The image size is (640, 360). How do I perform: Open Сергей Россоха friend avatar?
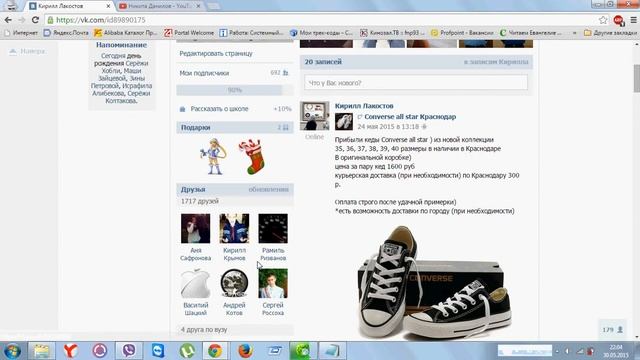273,283
